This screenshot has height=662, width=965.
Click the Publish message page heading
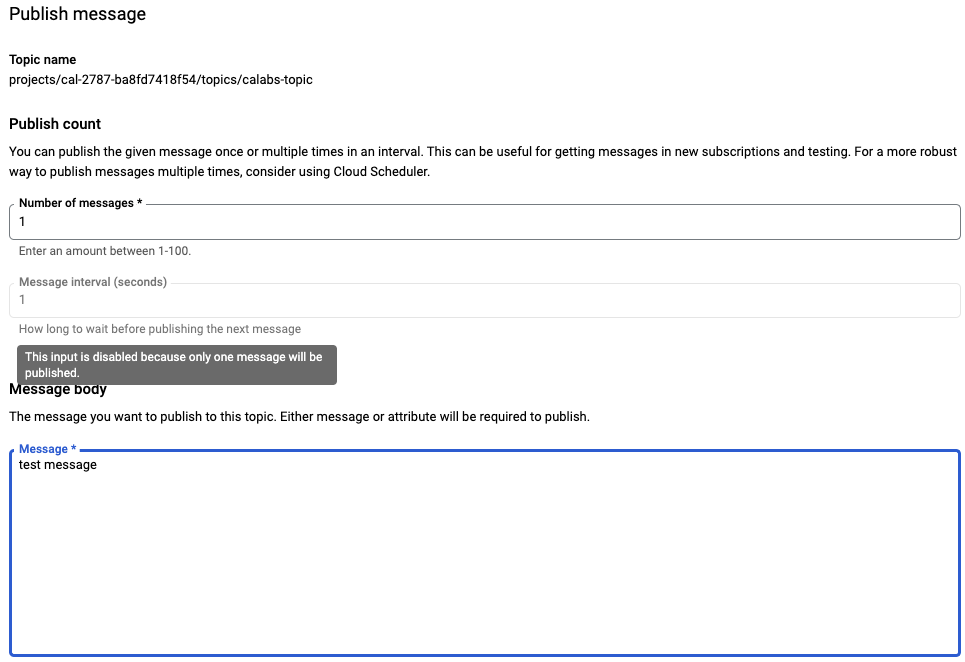(x=77, y=14)
